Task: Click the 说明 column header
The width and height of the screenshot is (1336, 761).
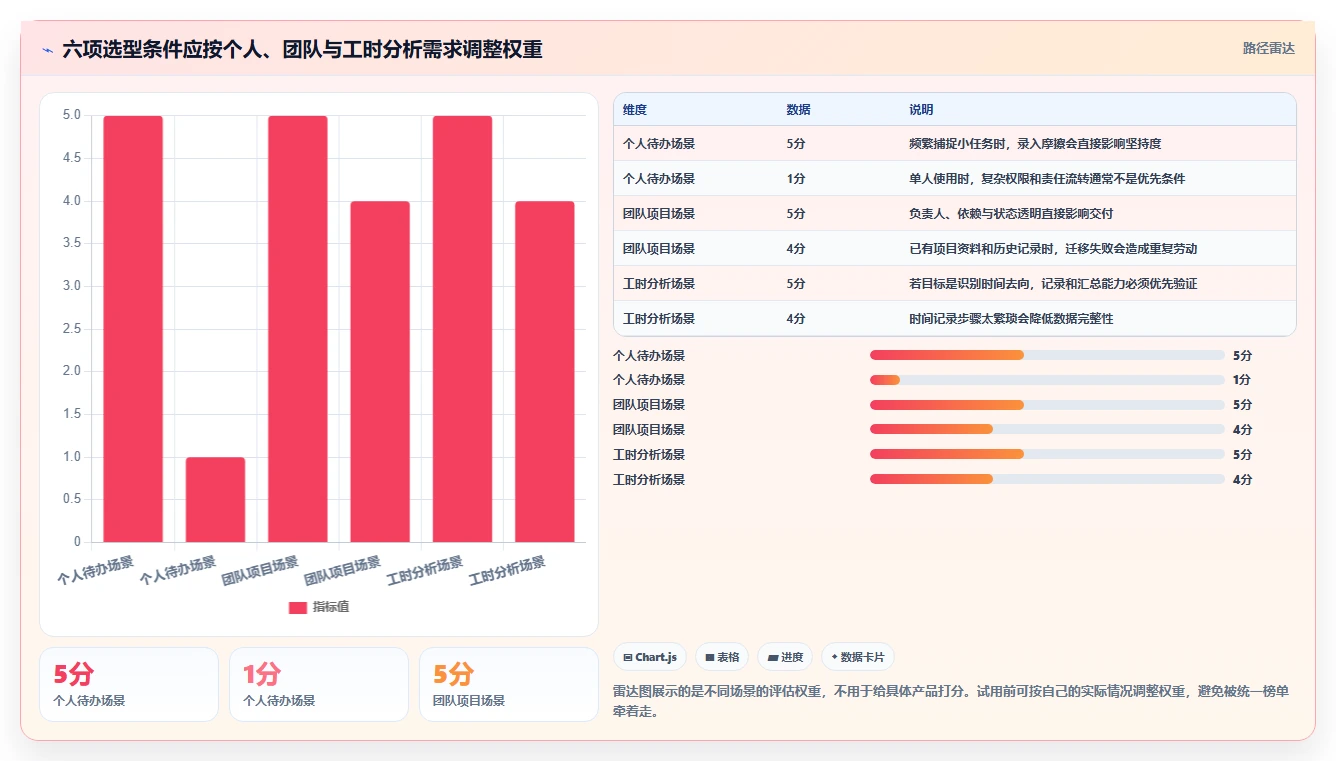Action: click(920, 110)
